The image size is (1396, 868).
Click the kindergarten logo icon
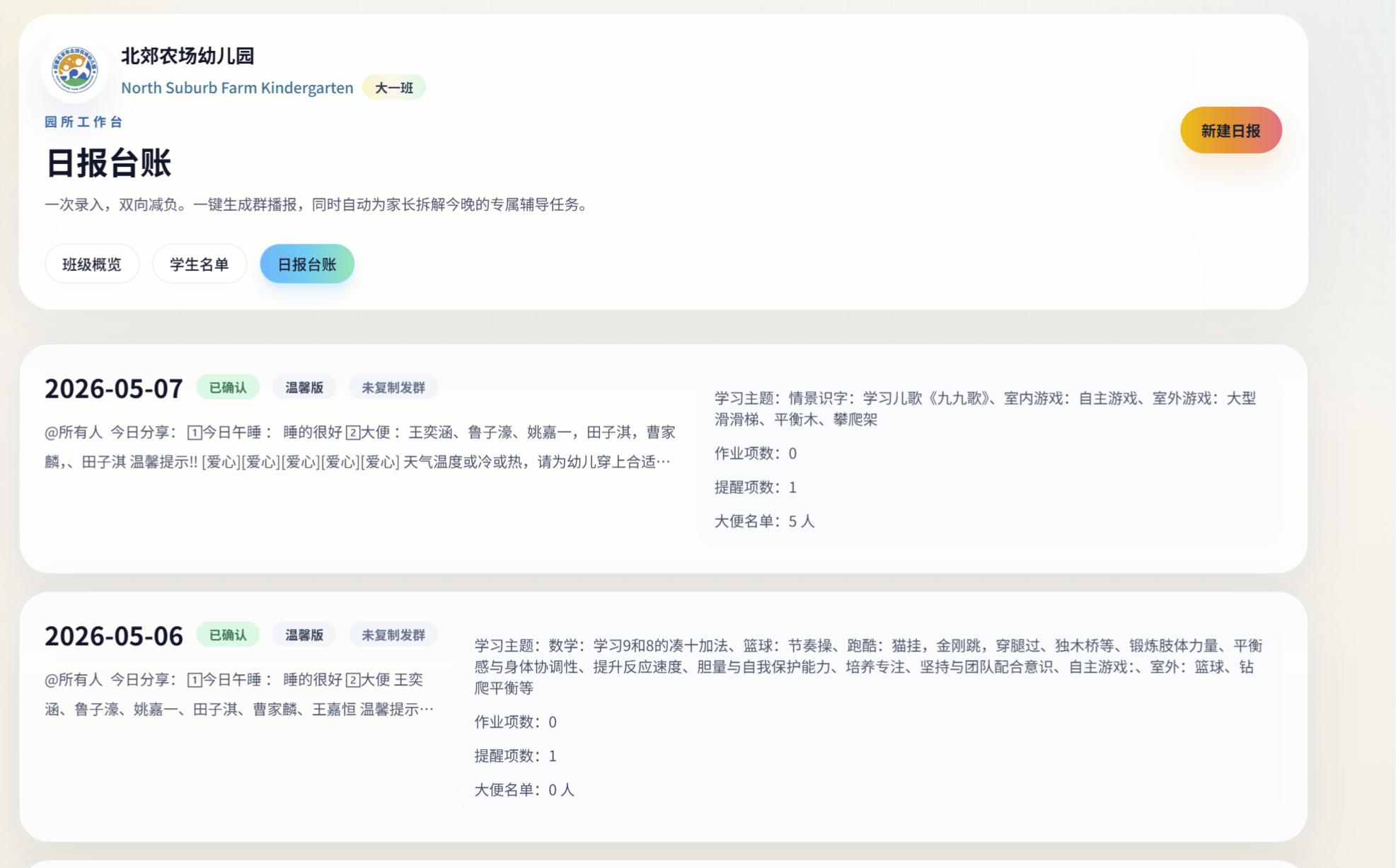coord(74,70)
